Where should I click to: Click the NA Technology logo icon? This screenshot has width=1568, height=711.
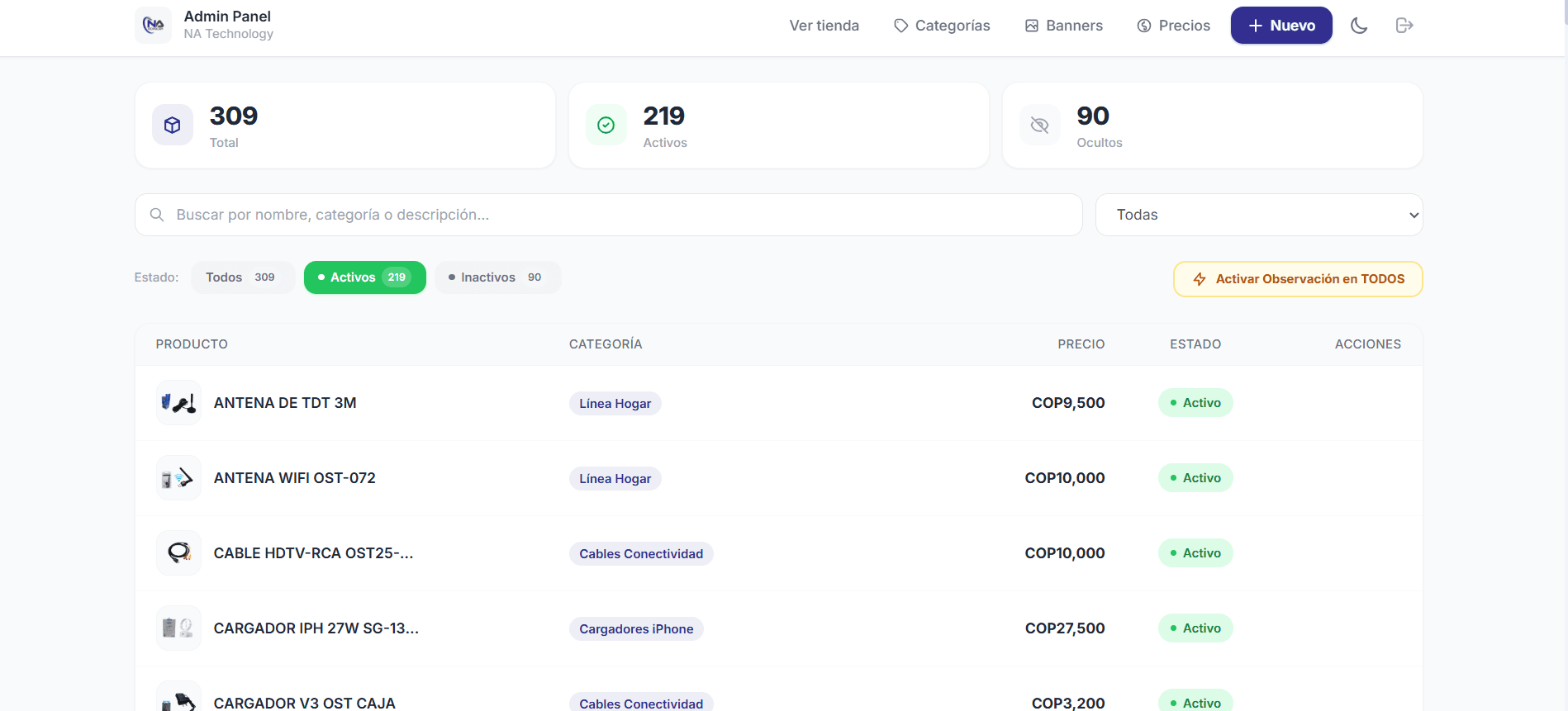[x=153, y=25]
